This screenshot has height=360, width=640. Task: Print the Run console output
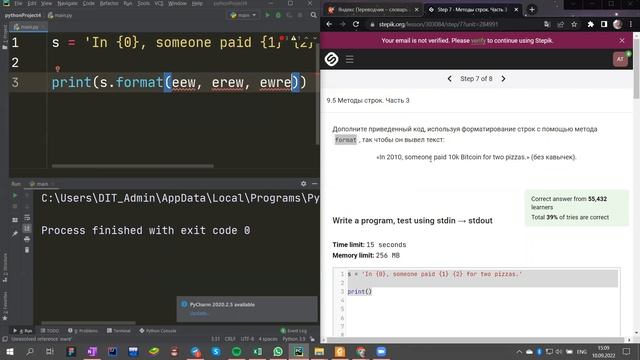point(27,239)
